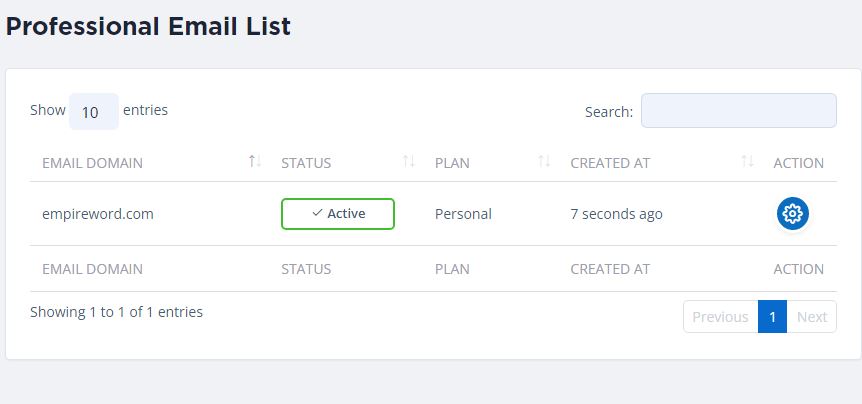Click the 'Showing 1 to 1' entries text
This screenshot has width=862, height=404.
point(116,312)
